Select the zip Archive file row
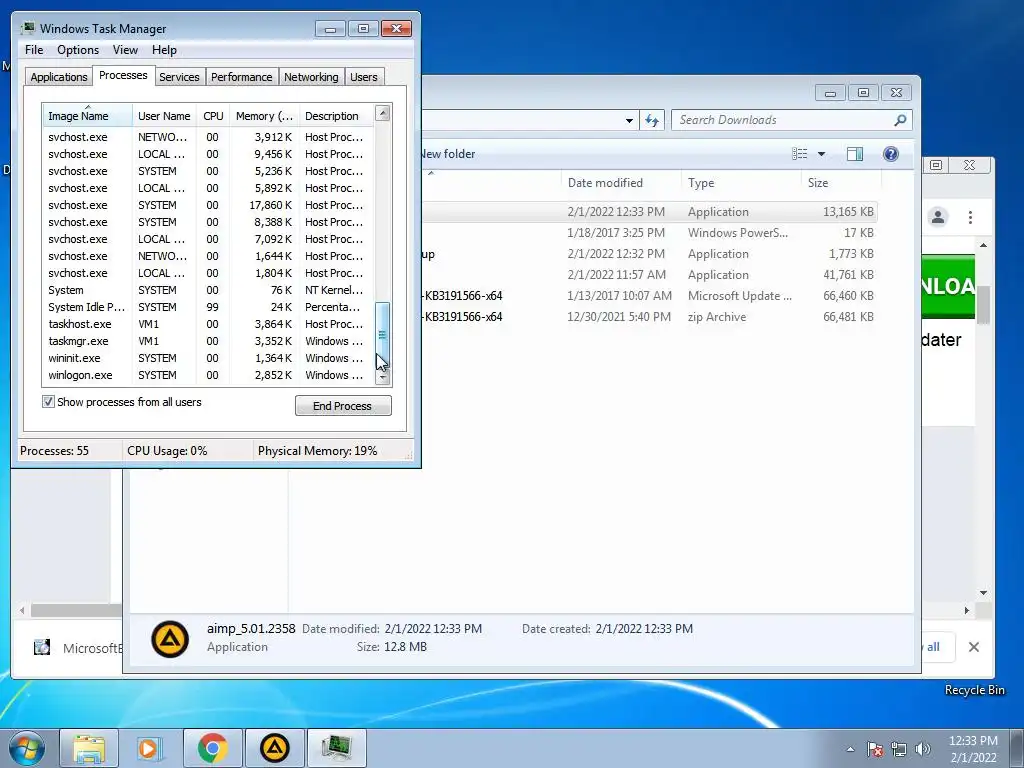The image size is (1024, 768). coord(648,317)
